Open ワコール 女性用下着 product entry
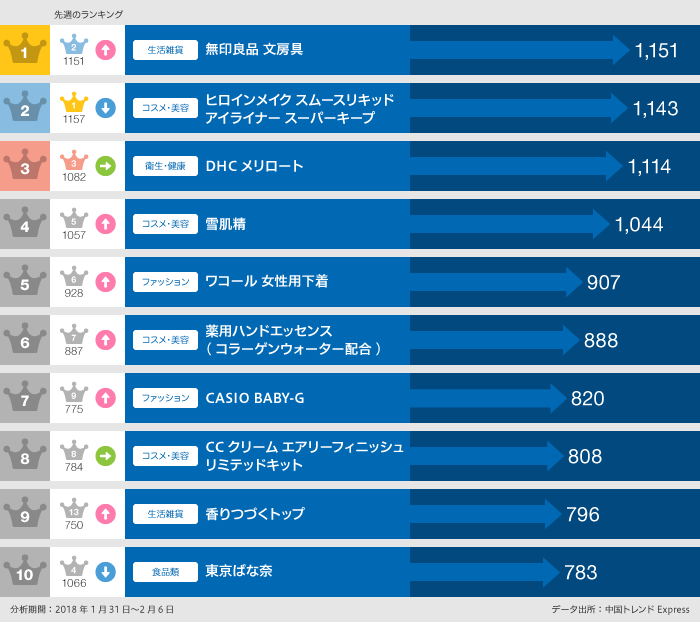700x622 pixels. click(266, 282)
